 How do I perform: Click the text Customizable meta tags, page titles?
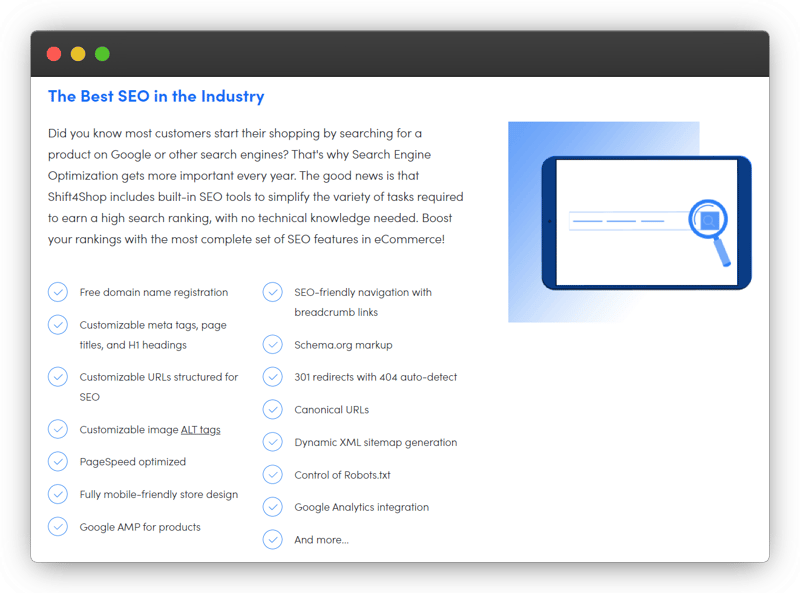point(153,335)
